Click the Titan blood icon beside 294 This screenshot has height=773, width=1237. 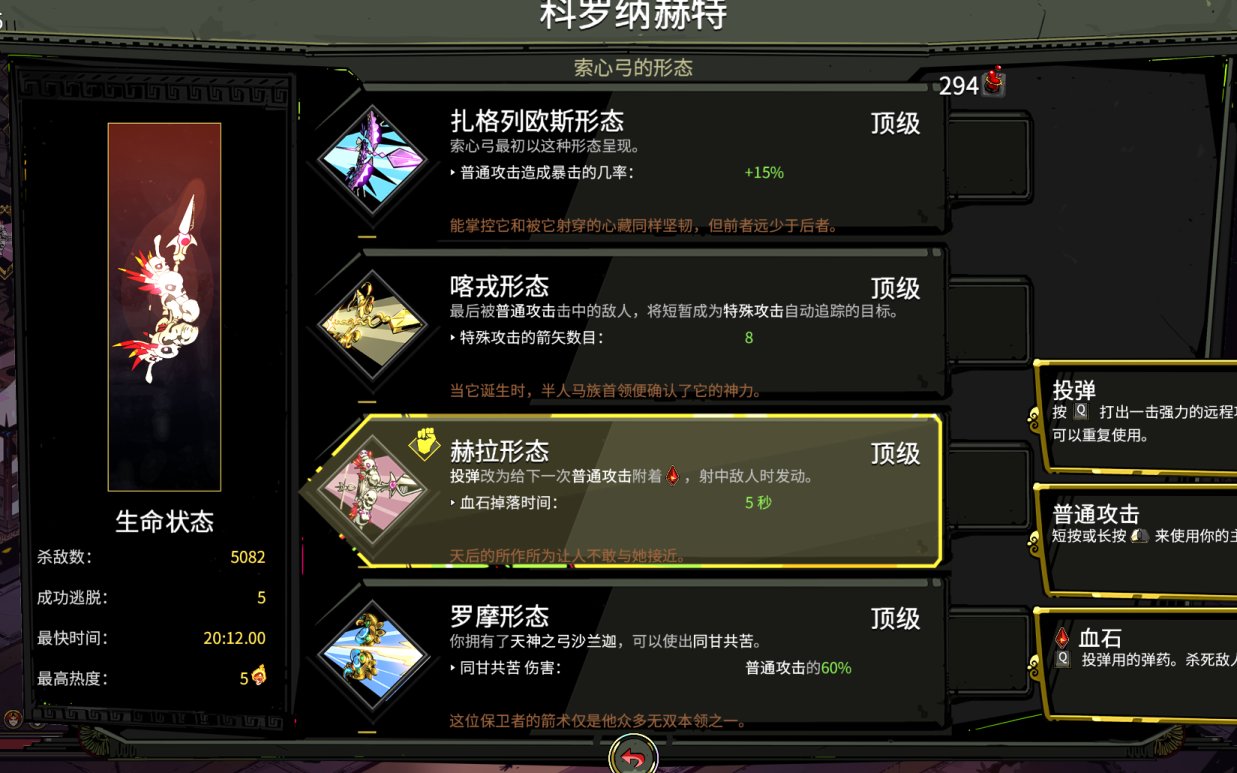pyautogui.click(x=993, y=82)
